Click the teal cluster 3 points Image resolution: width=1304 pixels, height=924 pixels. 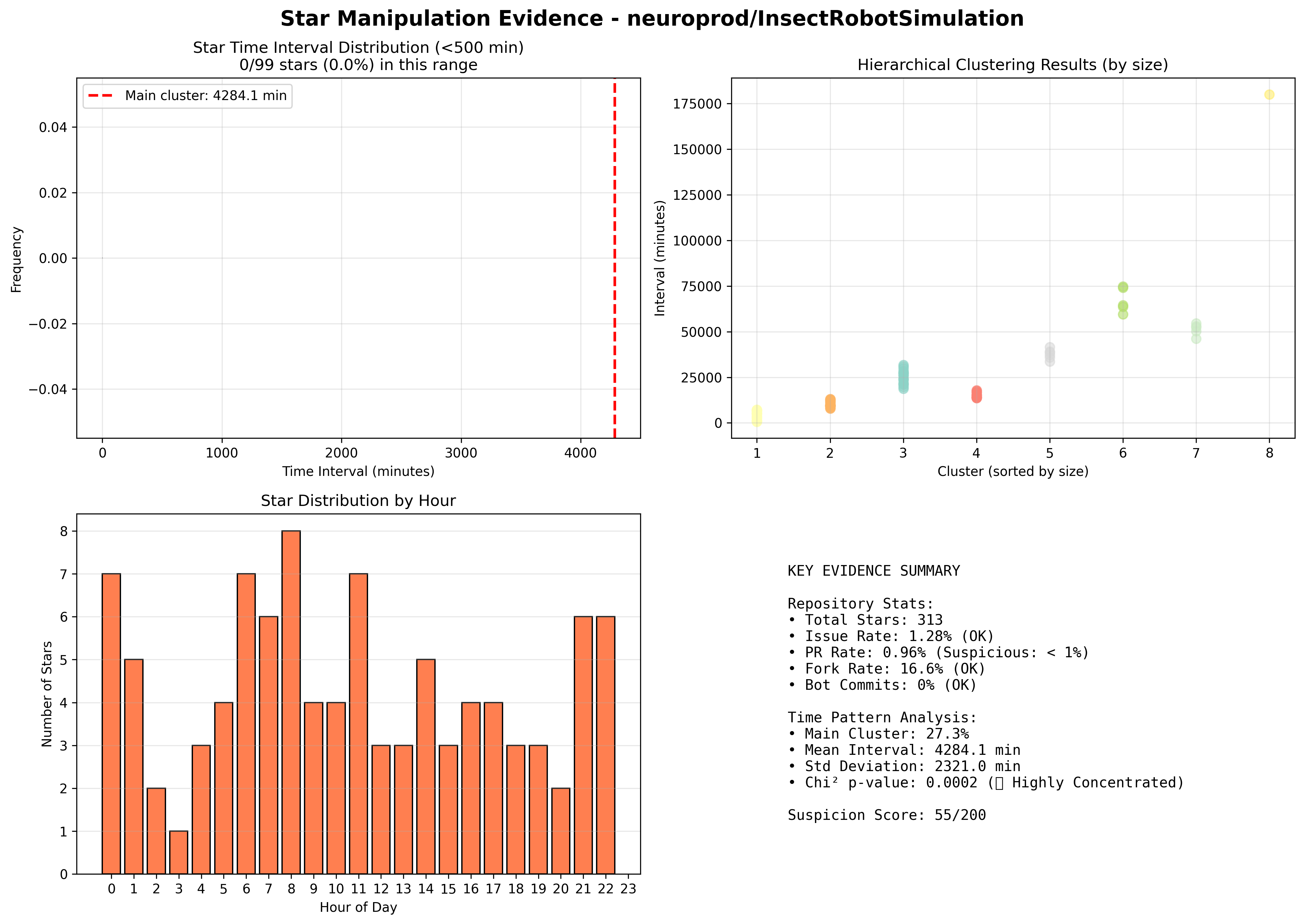(903, 377)
